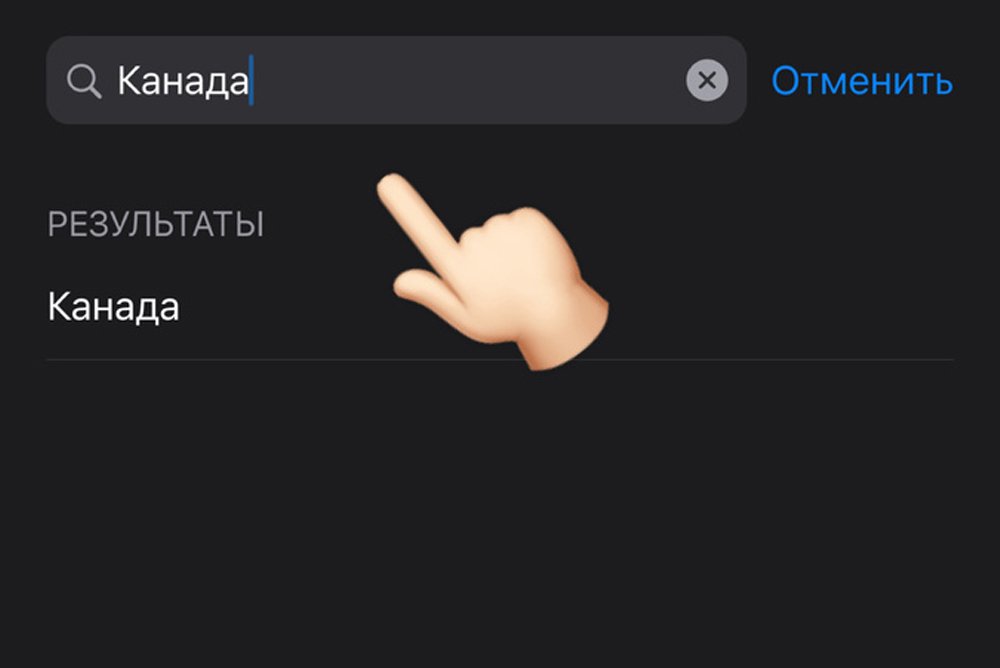The height and width of the screenshot is (668, 1000).
Task: Click the magnifying glass search icon
Action: [x=84, y=81]
